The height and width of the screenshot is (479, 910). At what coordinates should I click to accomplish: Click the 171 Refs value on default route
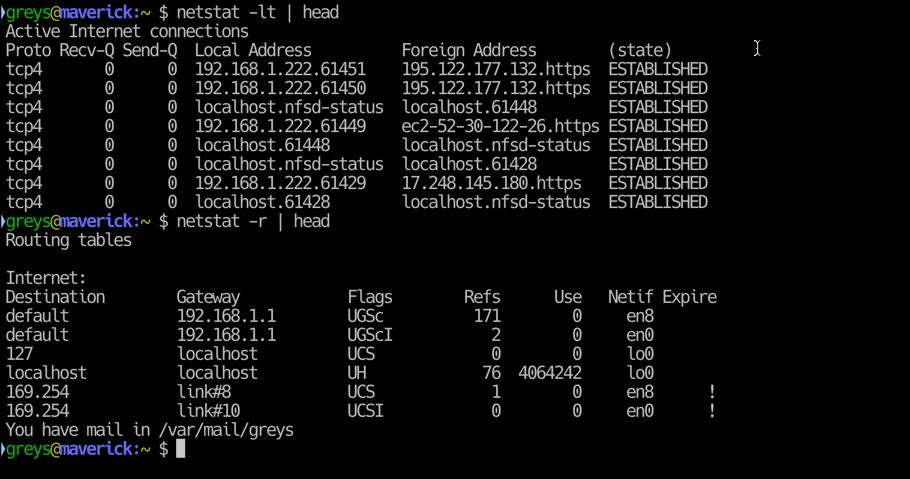[487, 316]
